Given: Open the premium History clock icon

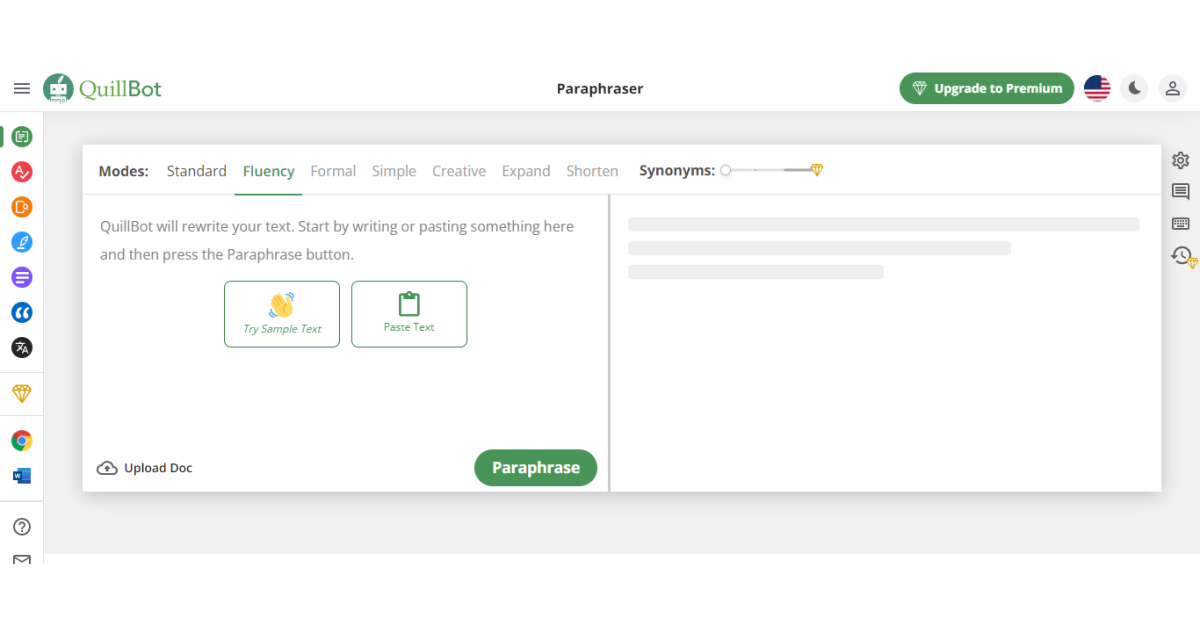Looking at the screenshot, I should [x=1184, y=257].
